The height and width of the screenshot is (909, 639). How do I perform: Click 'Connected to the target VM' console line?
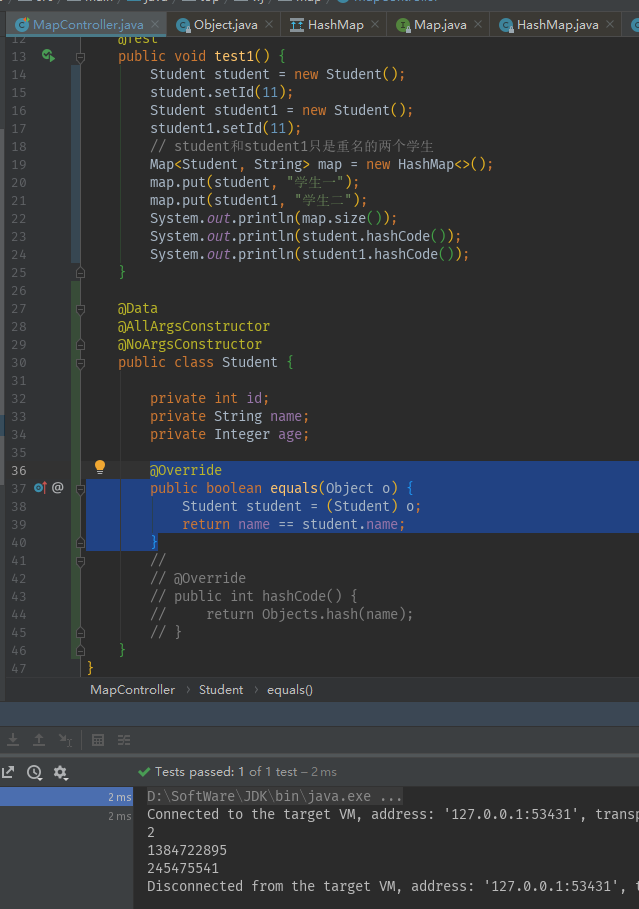[393, 814]
